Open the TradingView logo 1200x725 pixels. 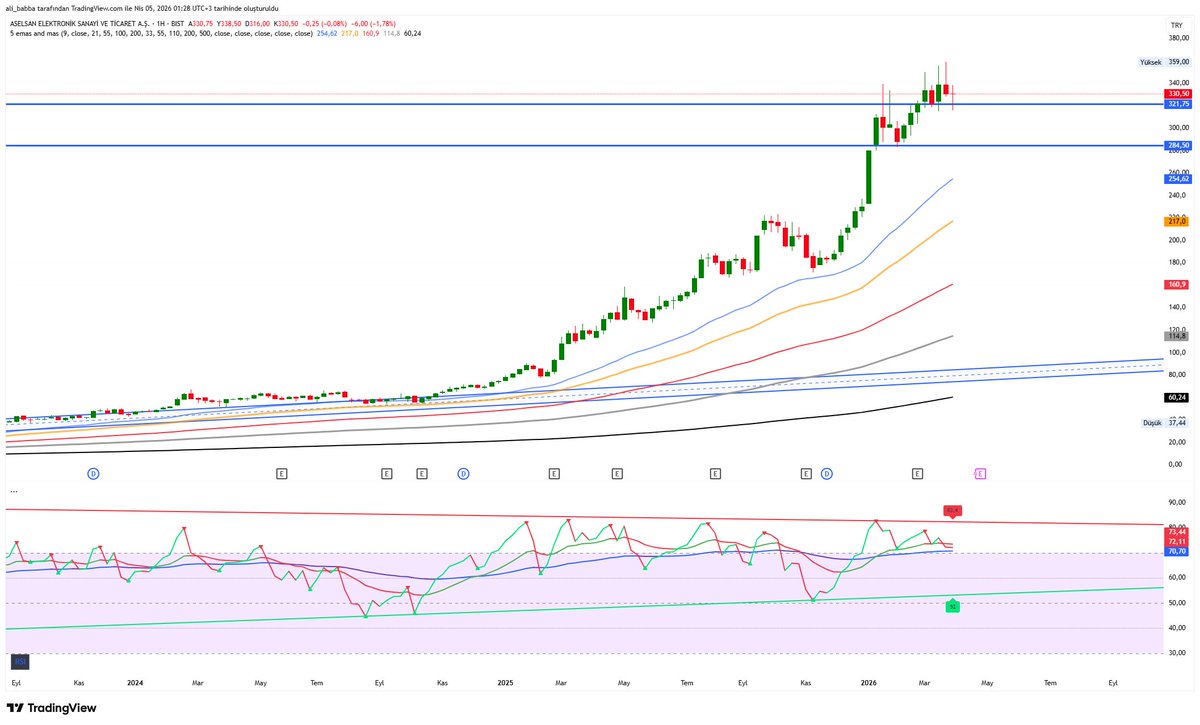pos(52,708)
